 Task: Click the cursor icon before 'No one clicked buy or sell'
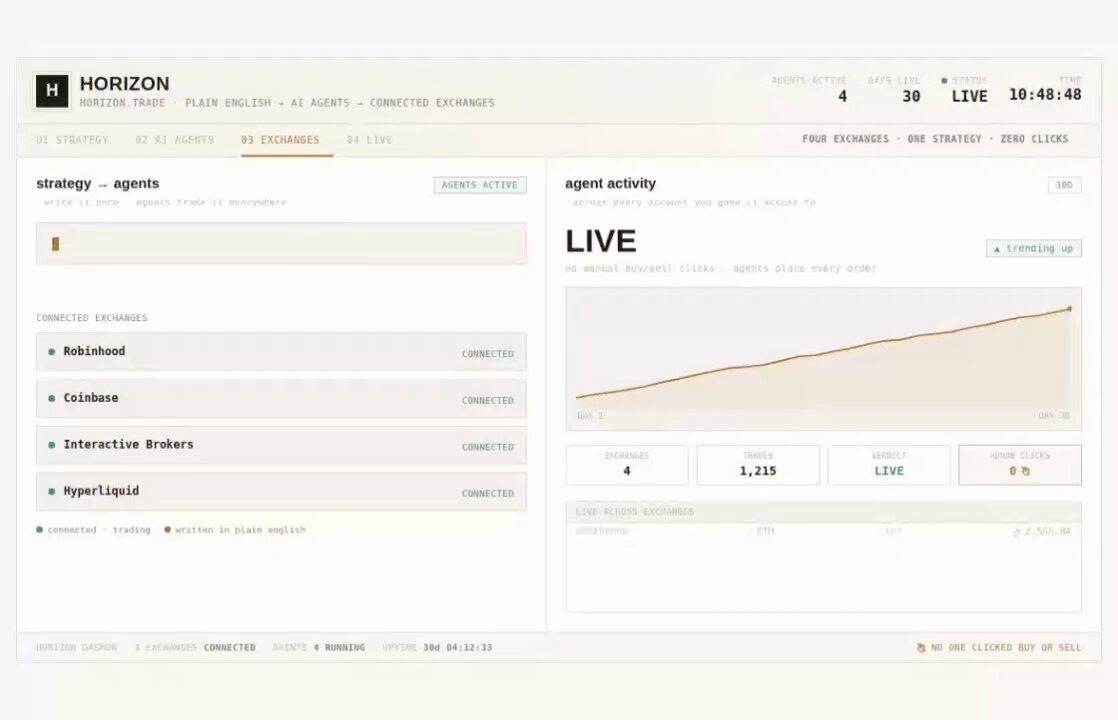point(921,647)
